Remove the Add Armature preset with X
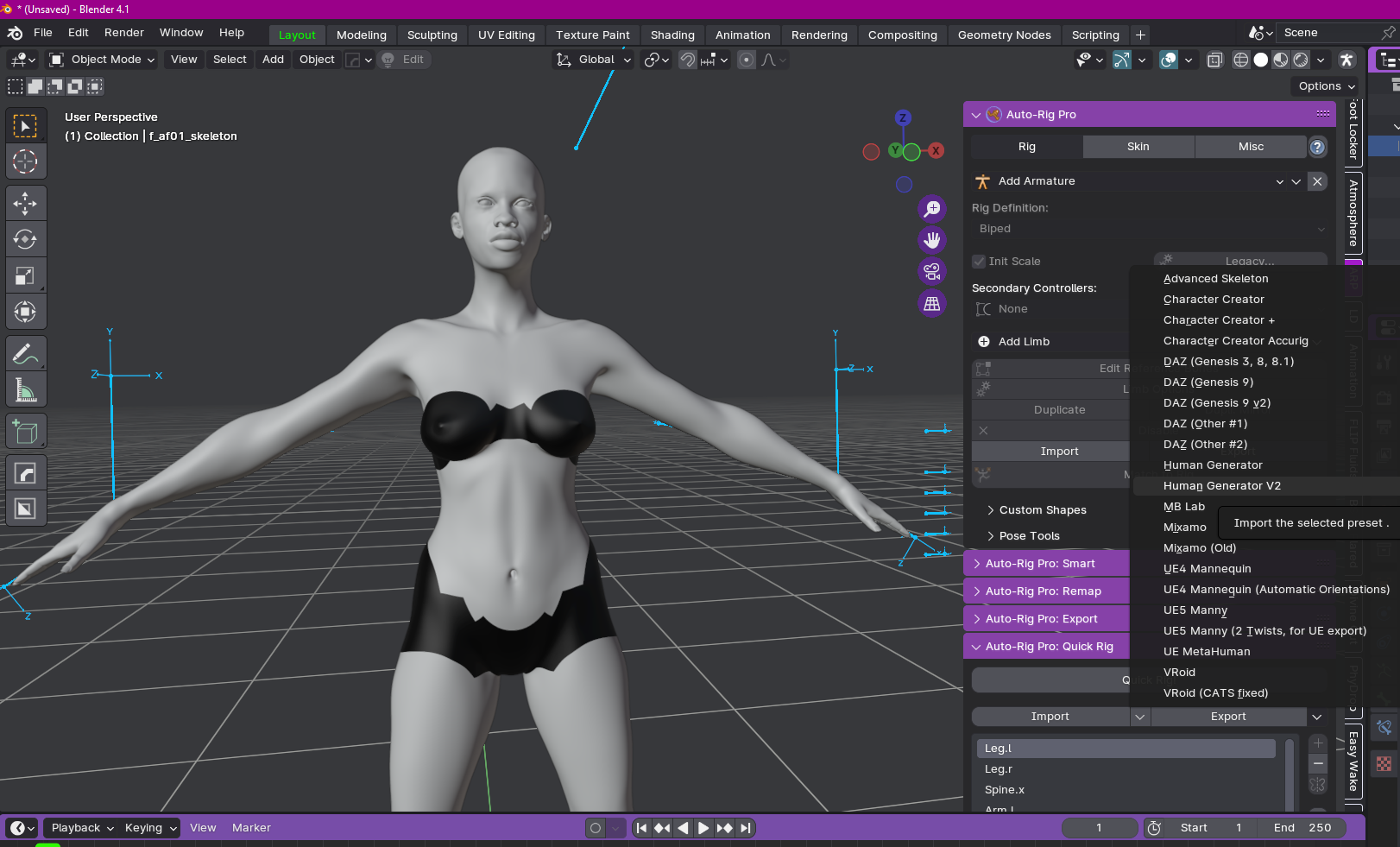This screenshot has width=1400, height=847. [x=1317, y=181]
